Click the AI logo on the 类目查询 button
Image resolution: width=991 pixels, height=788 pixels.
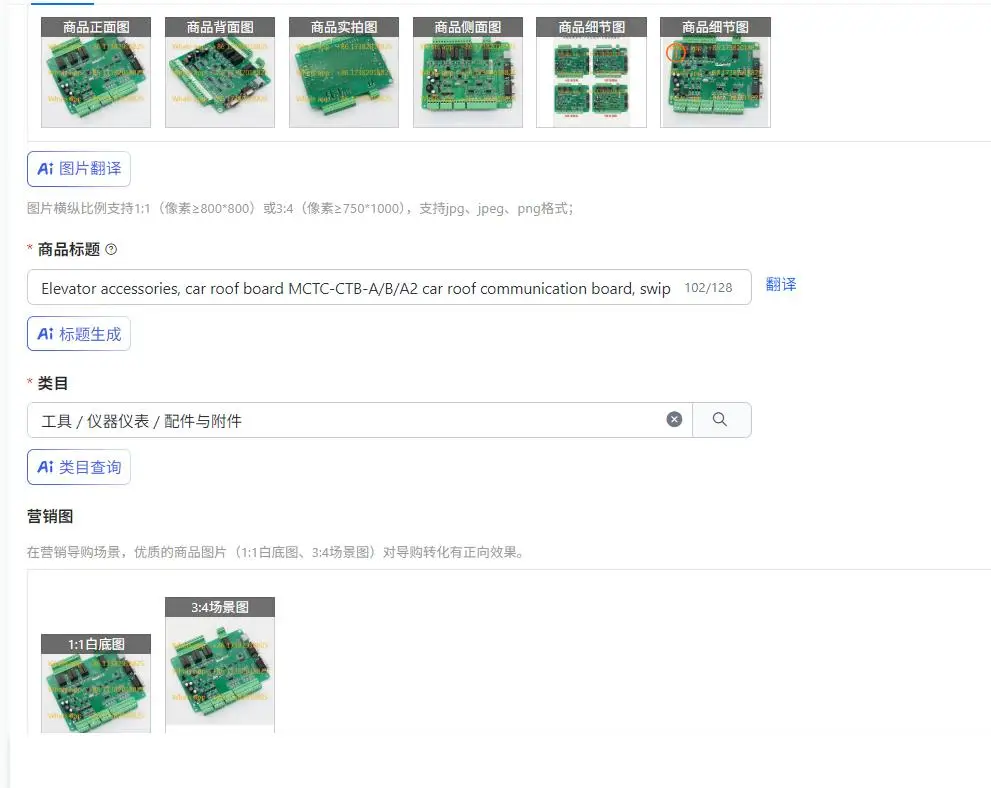click(x=46, y=467)
